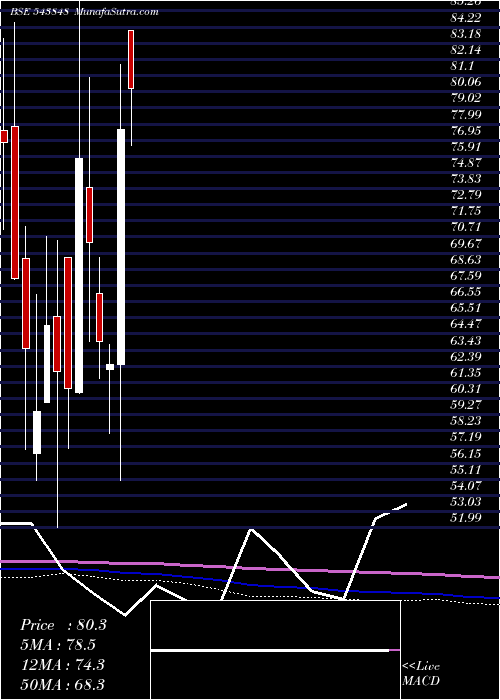Click the '5MA : 78.5' readout
500x700 pixels.
pos(58,645)
